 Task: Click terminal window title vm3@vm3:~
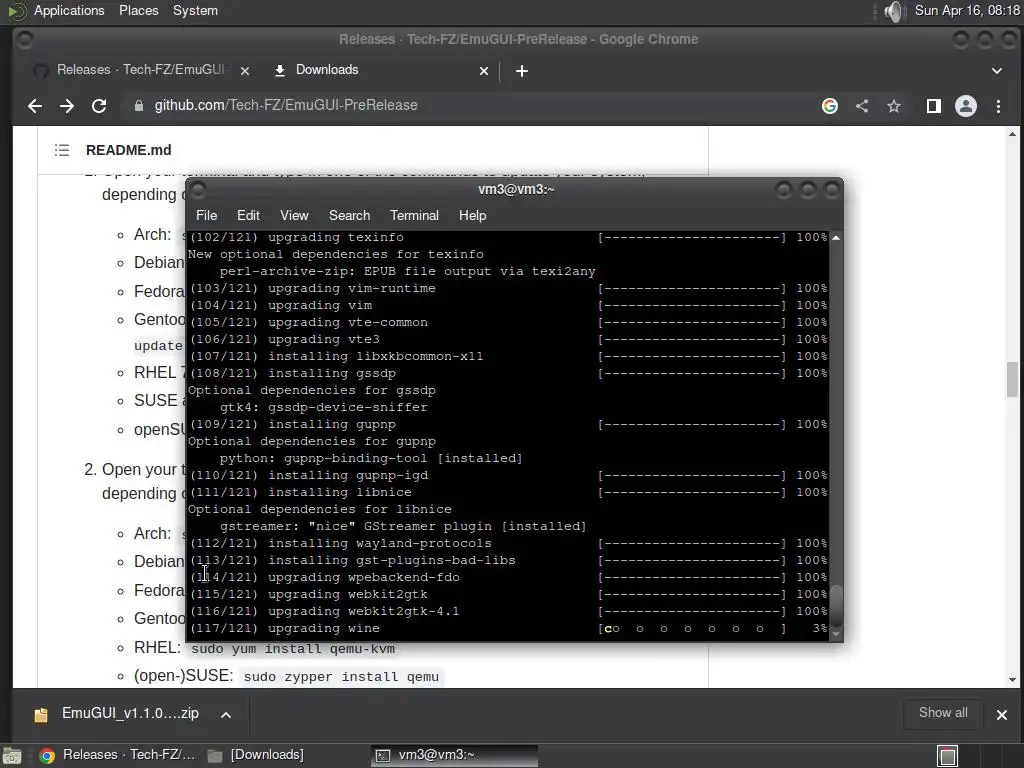coord(516,189)
